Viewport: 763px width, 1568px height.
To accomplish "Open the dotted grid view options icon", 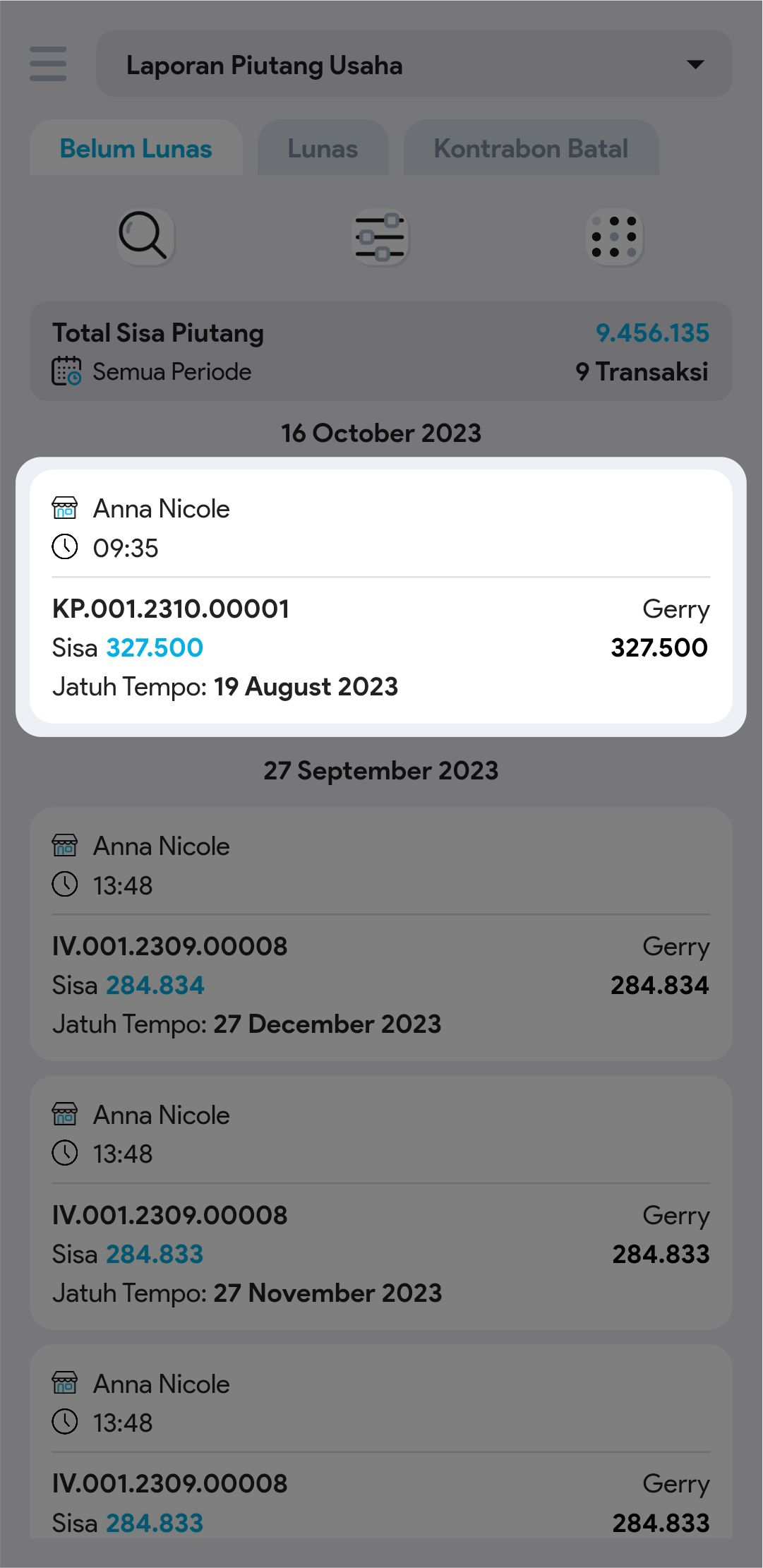I will (615, 237).
